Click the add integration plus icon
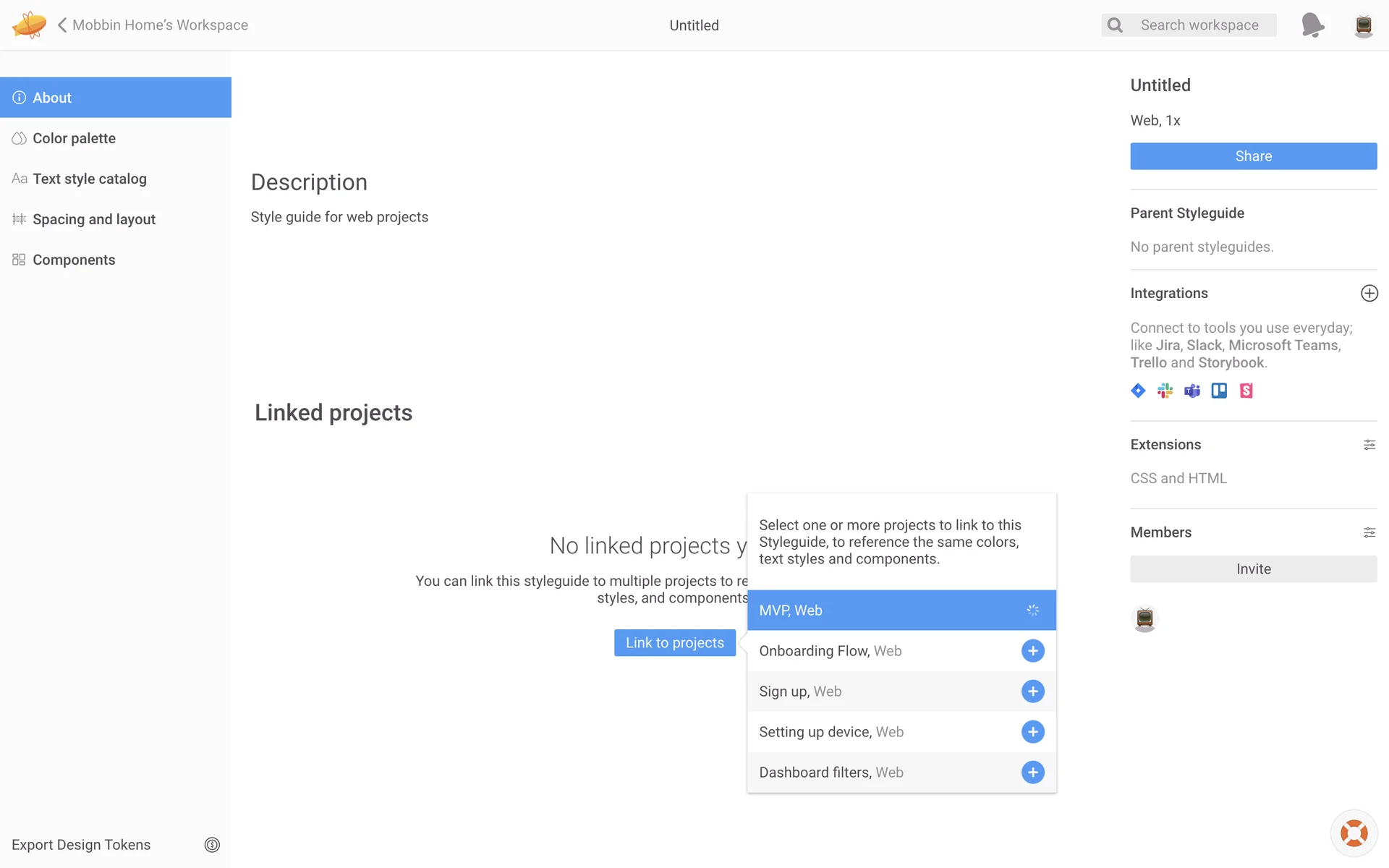 [x=1369, y=293]
